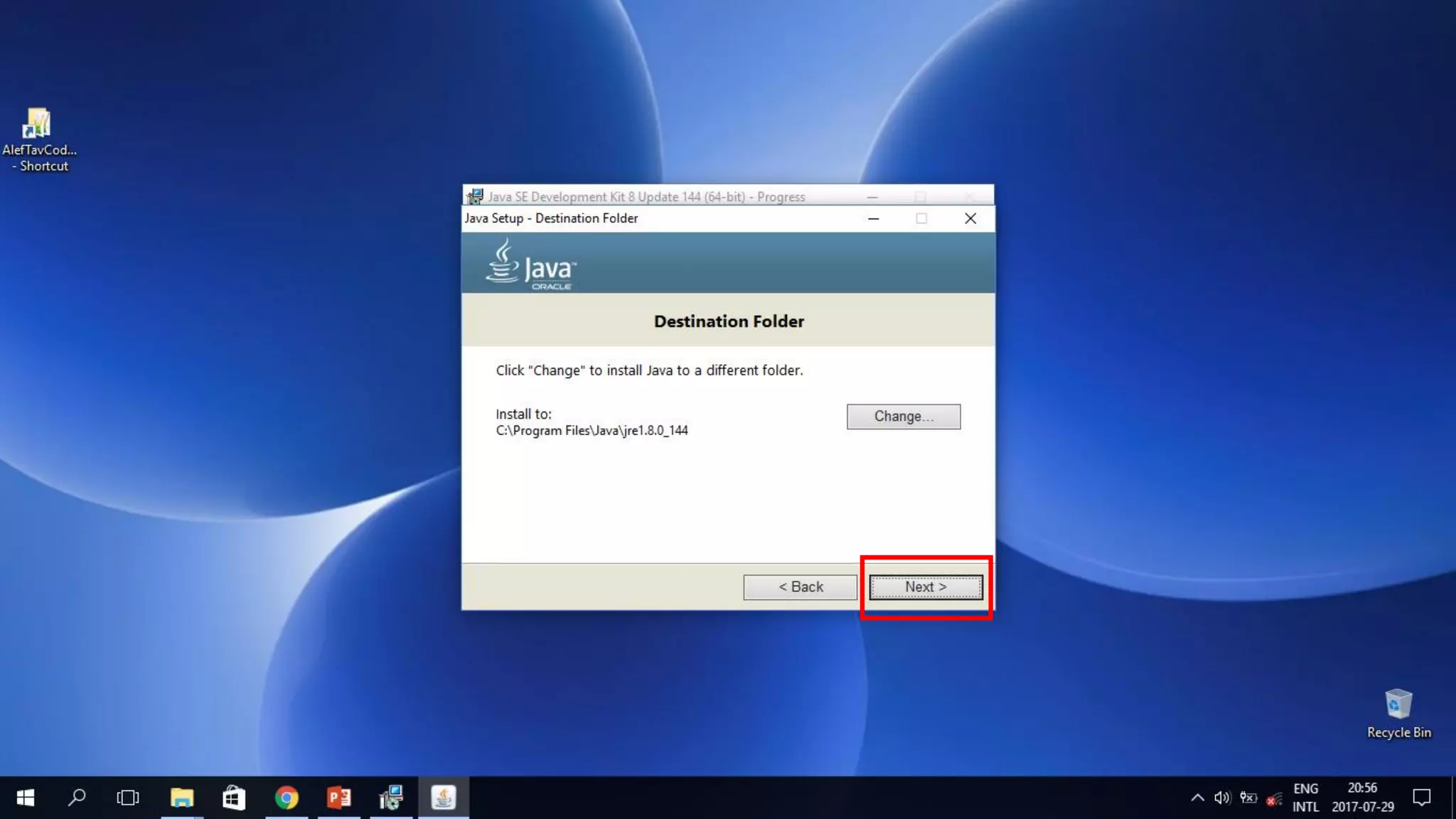Open the Action Center notifications icon
The width and height of the screenshot is (1456, 819).
pos(1422,798)
